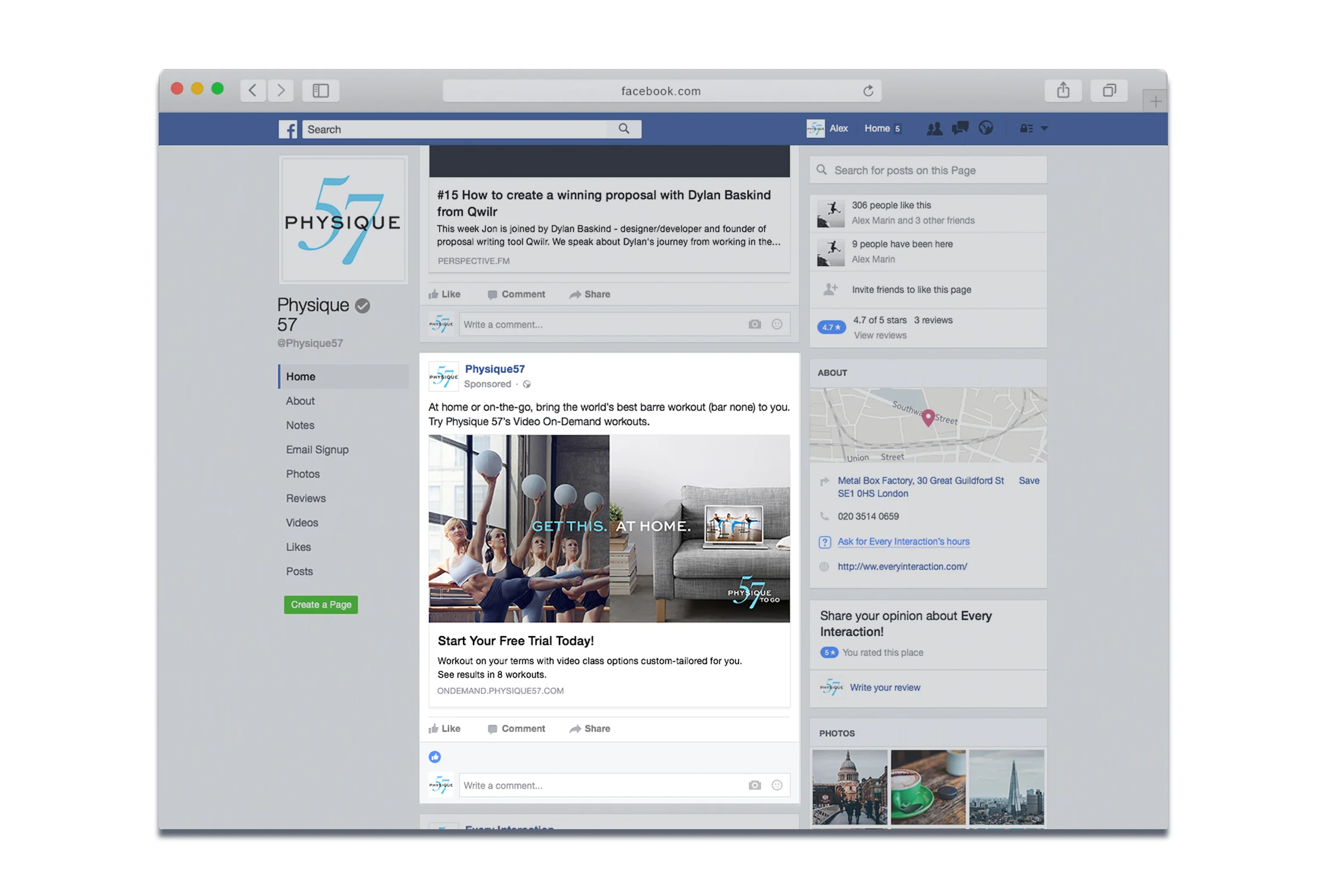Image resolution: width=1326 pixels, height=896 pixels.
Task: Click Ask for Every Interaction's hours
Action: pos(903,542)
